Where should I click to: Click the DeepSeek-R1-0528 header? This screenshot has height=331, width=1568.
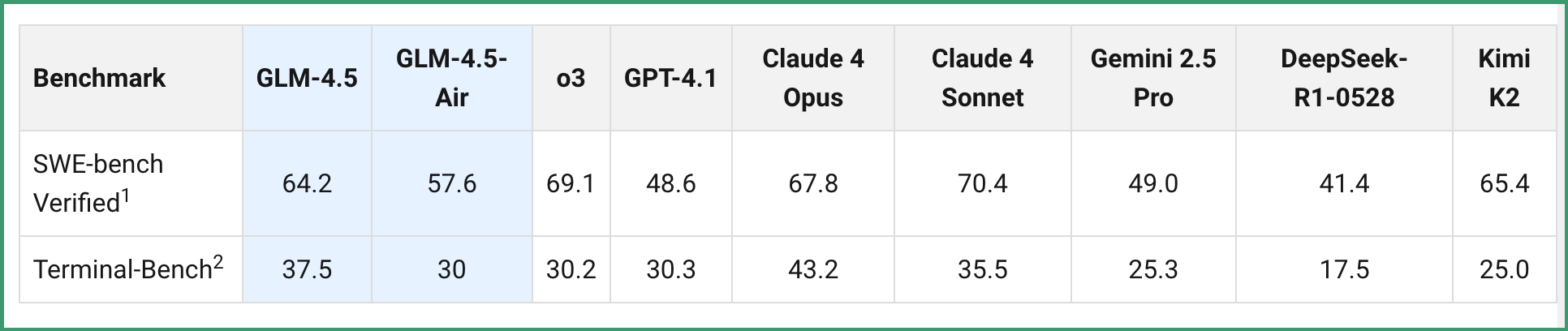click(1344, 78)
